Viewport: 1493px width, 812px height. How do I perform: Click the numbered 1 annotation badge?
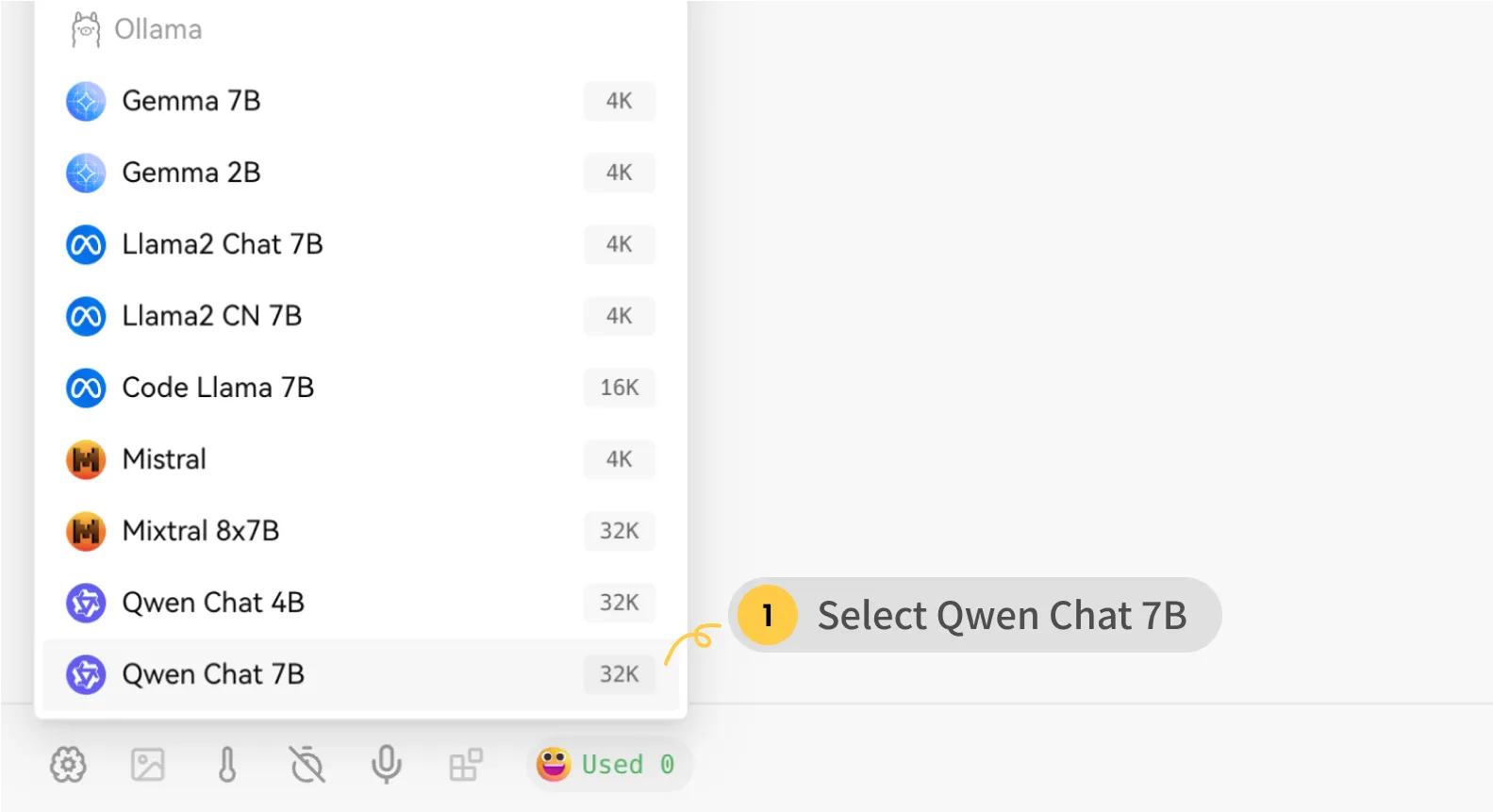[x=766, y=615]
